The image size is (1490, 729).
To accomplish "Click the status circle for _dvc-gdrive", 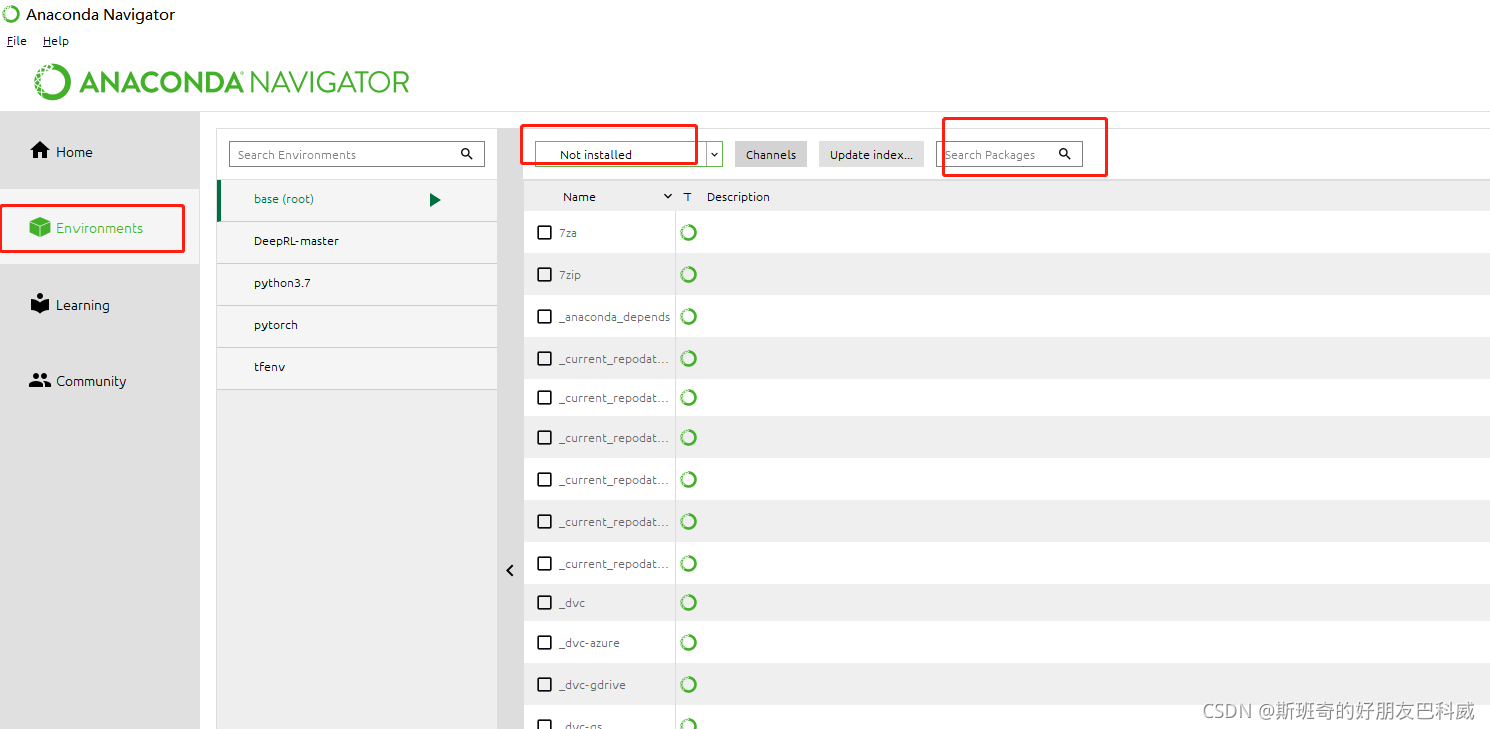I will click(x=688, y=685).
